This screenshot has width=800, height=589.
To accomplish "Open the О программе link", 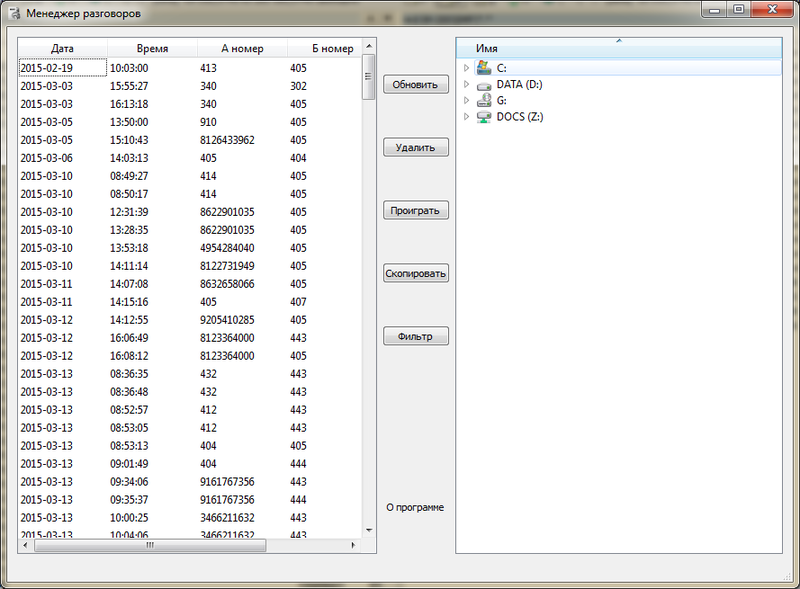I will click(x=415, y=507).
